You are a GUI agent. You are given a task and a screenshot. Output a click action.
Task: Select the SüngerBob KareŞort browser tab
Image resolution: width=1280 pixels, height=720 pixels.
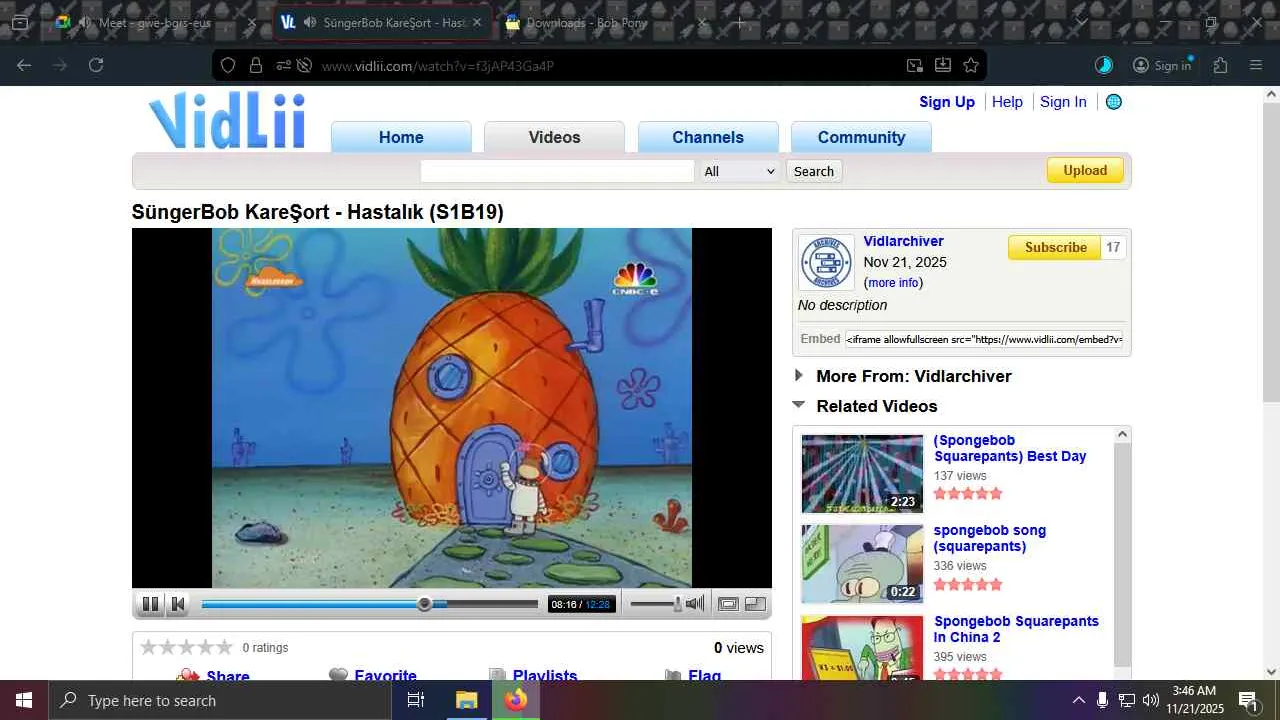coord(384,22)
